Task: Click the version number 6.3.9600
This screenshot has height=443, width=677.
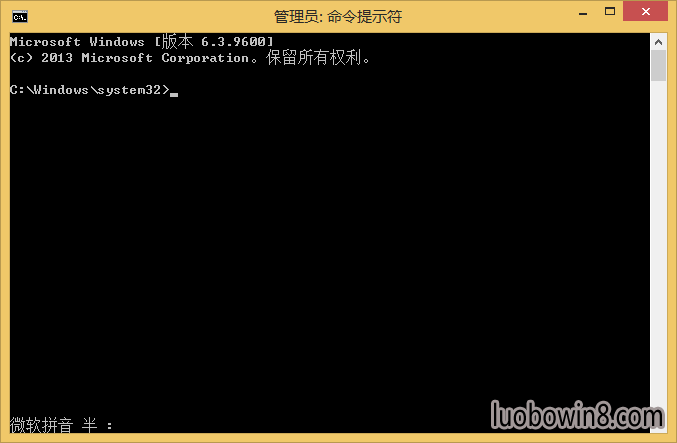Action: [233, 42]
